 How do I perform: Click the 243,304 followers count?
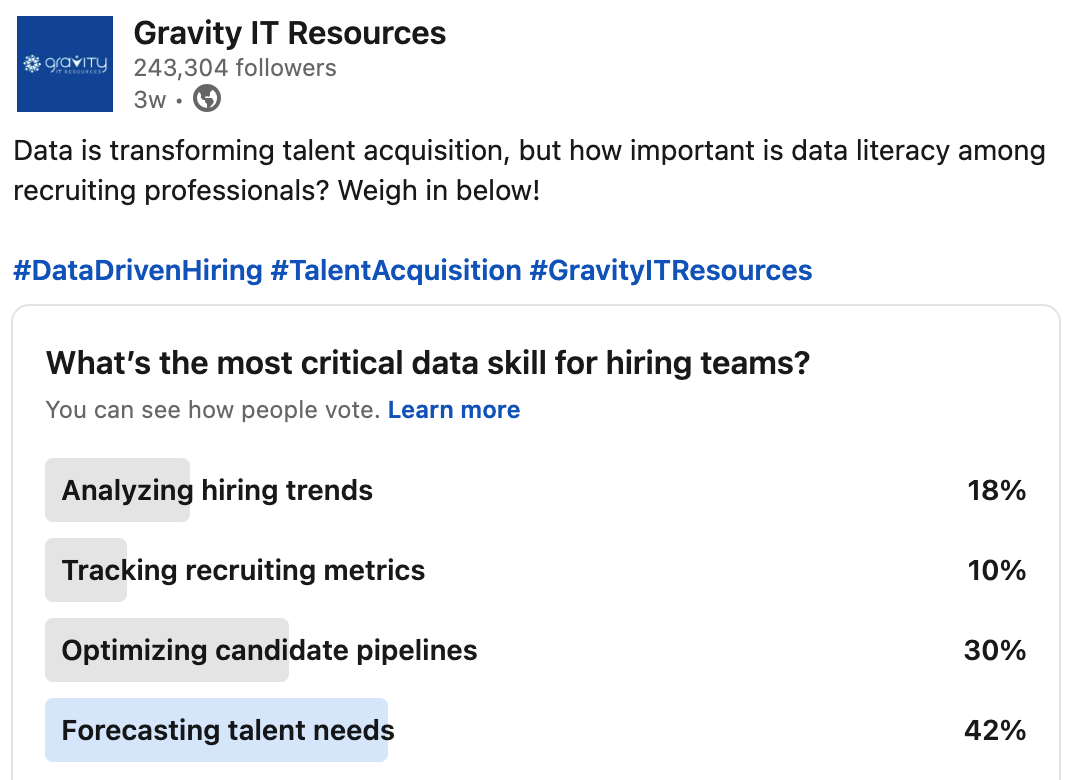pyautogui.click(x=235, y=68)
